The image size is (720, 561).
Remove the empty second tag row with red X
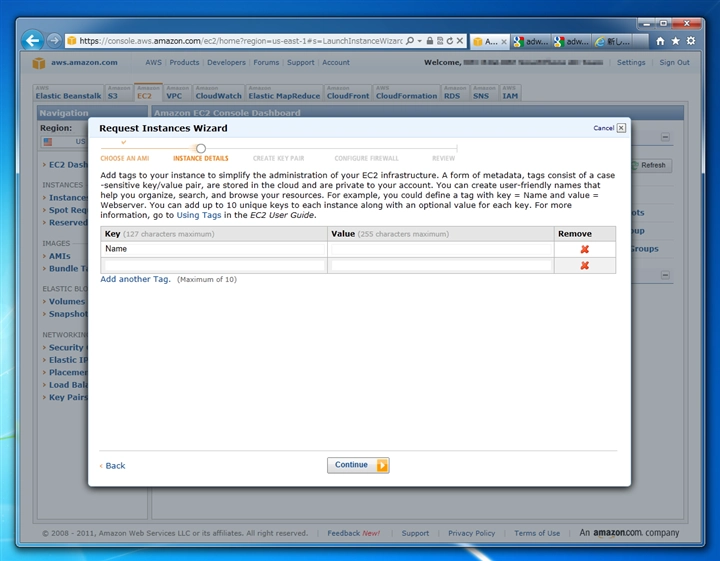click(585, 265)
